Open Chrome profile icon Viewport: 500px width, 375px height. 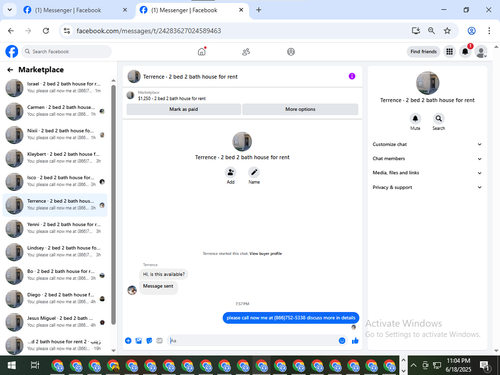(471, 31)
